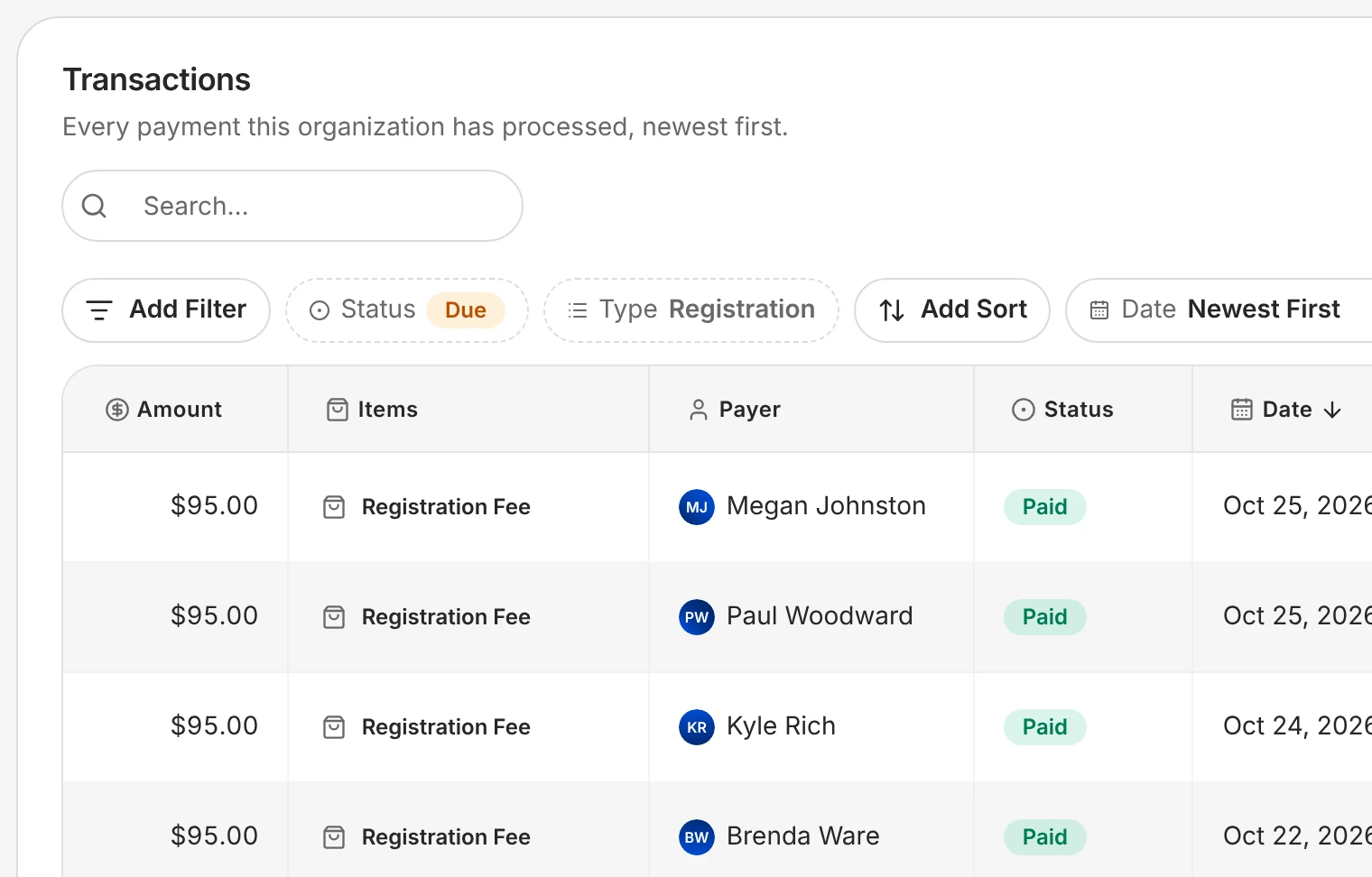Image resolution: width=1372 pixels, height=877 pixels.
Task: Focus the Search input field
Action: coord(292,206)
